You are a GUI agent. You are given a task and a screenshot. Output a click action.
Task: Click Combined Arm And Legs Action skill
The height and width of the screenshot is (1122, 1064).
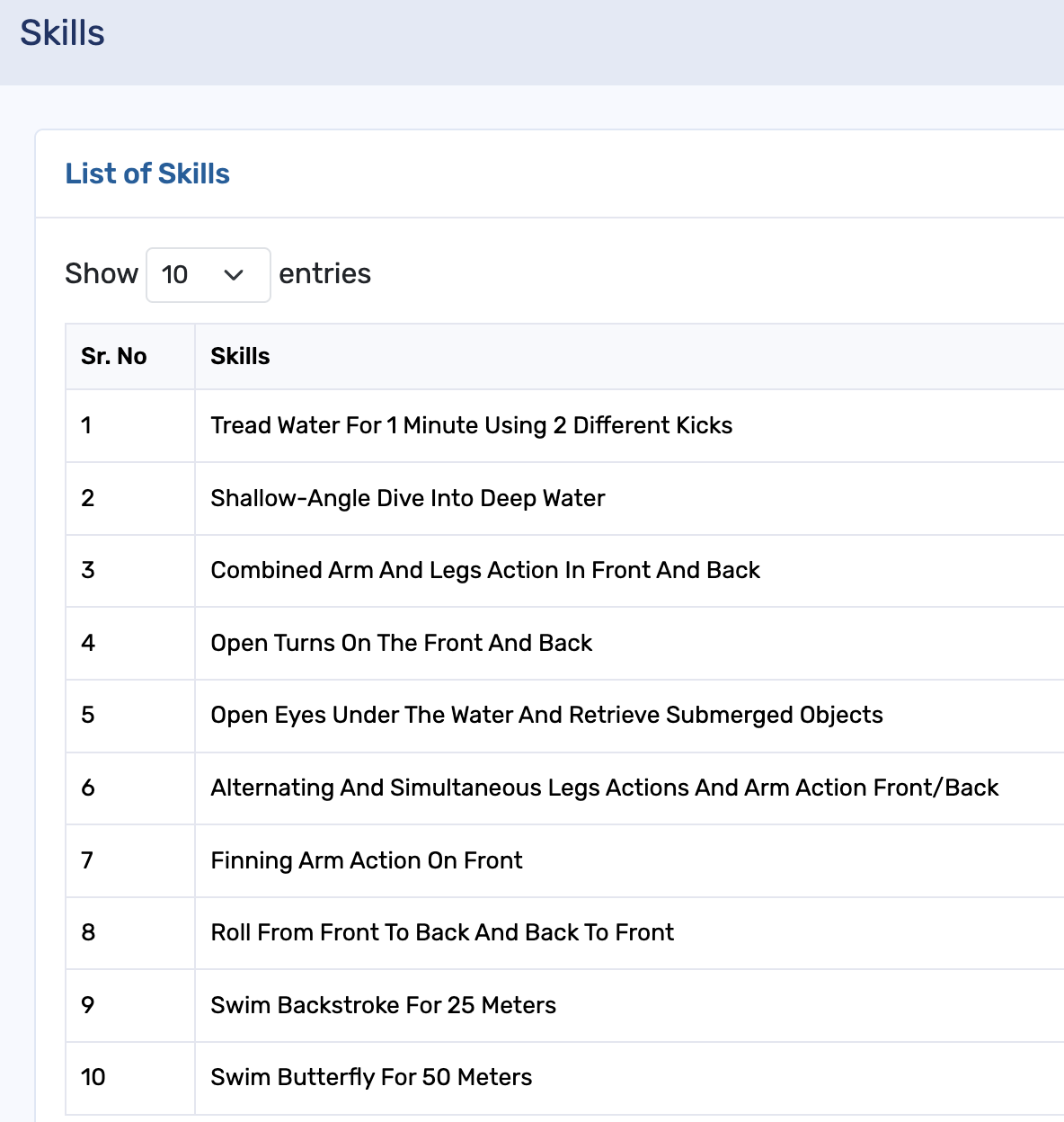tap(484, 571)
